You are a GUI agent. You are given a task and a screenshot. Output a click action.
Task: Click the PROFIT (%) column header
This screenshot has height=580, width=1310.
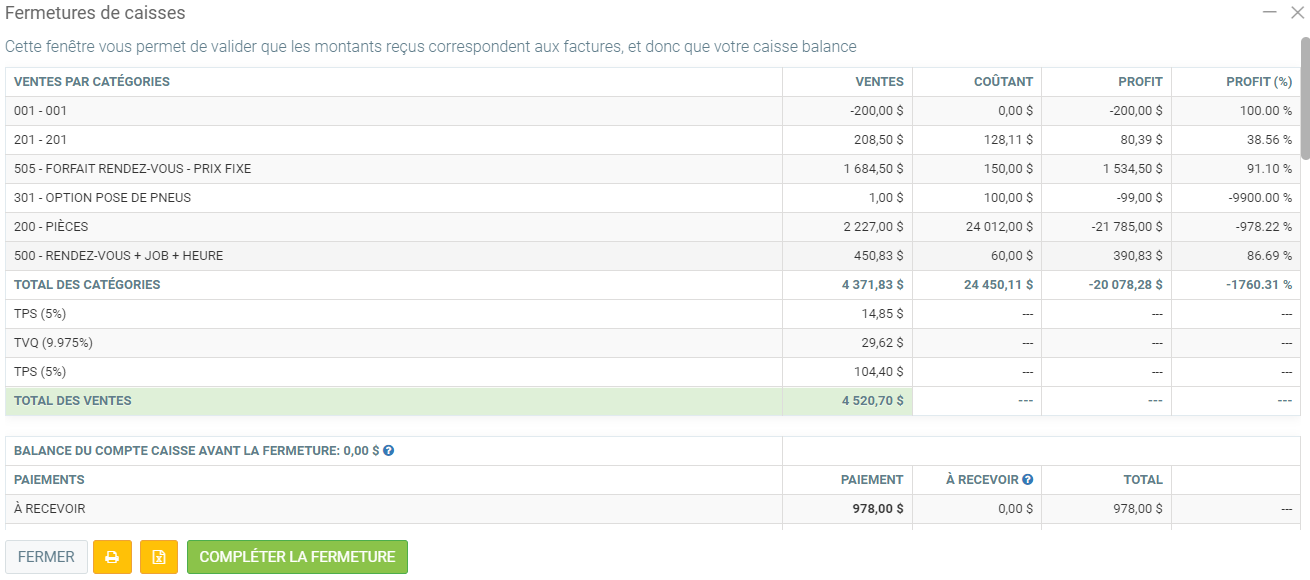pos(1258,82)
